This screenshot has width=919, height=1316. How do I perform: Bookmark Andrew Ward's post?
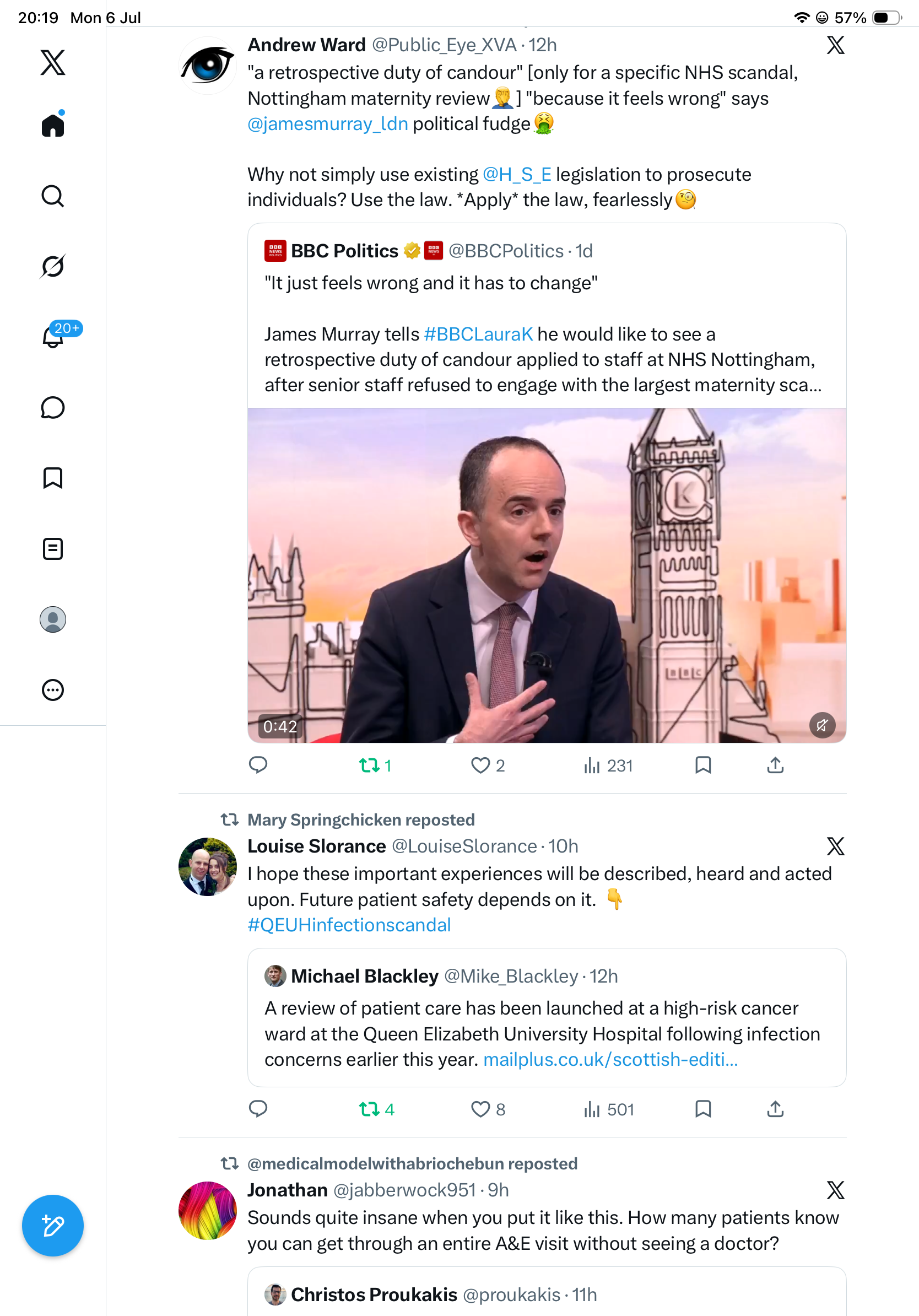point(703,765)
